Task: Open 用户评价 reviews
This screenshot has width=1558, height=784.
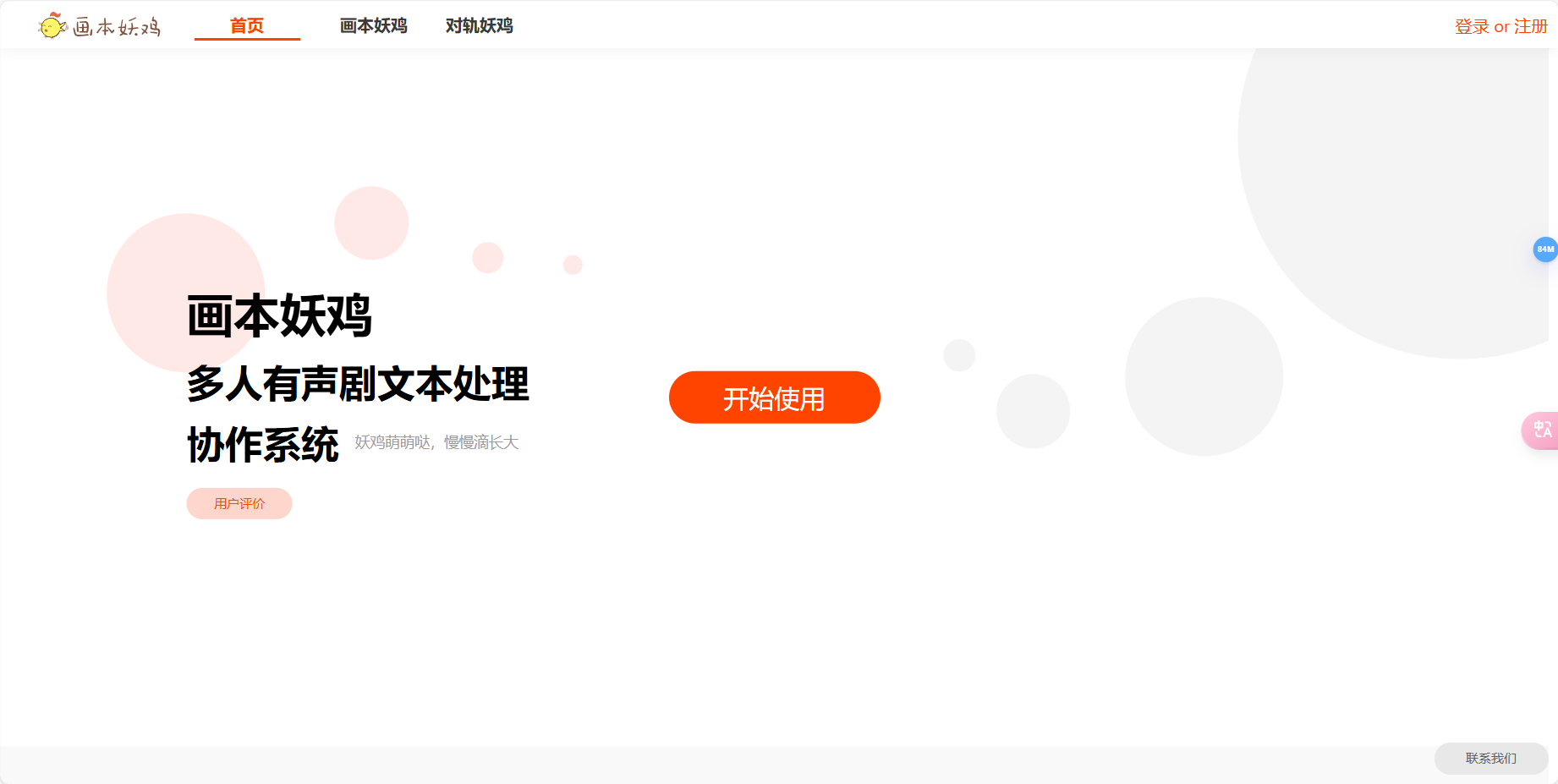Action: pyautogui.click(x=239, y=503)
